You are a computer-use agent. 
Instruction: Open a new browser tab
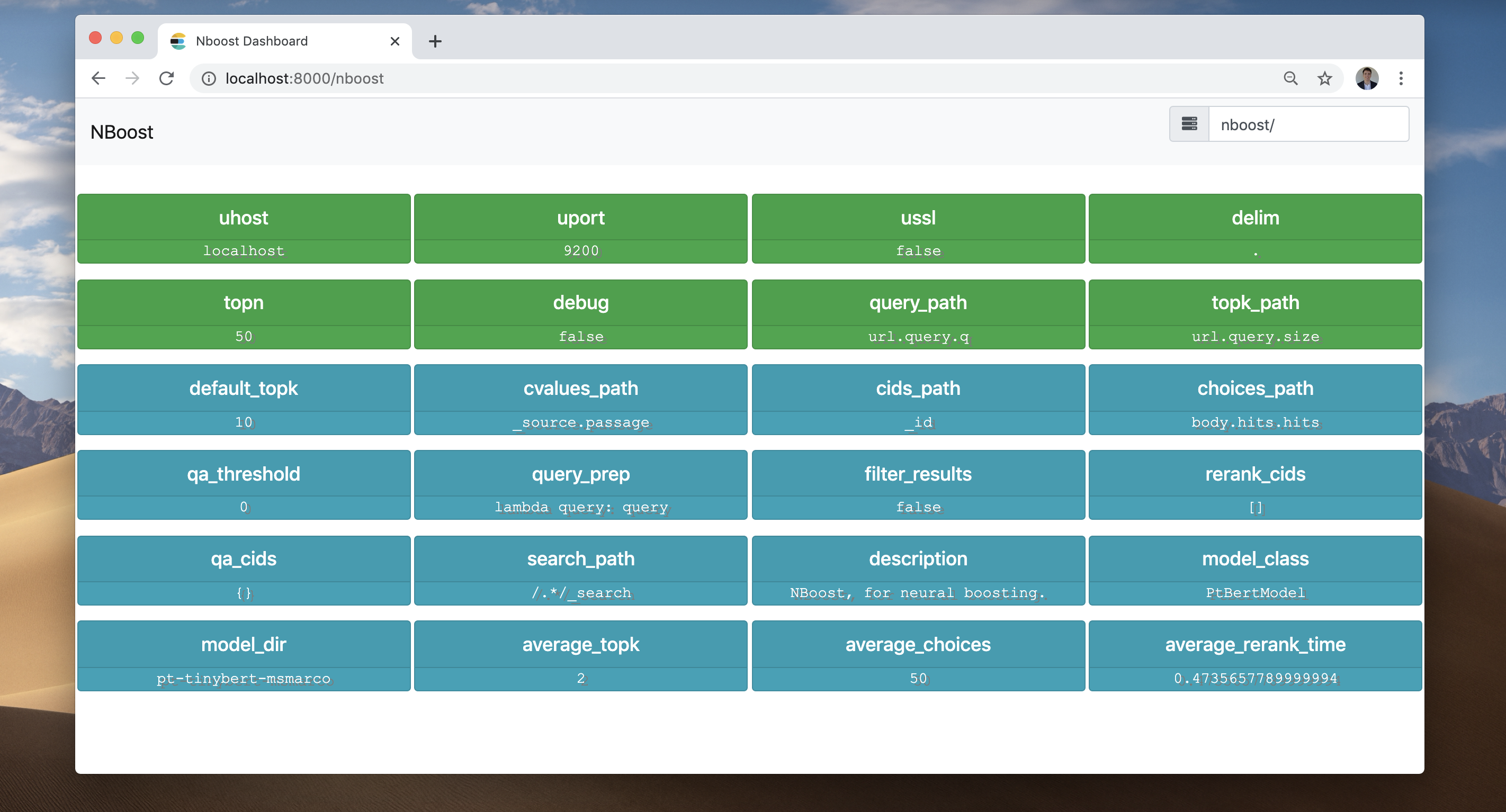(x=435, y=41)
